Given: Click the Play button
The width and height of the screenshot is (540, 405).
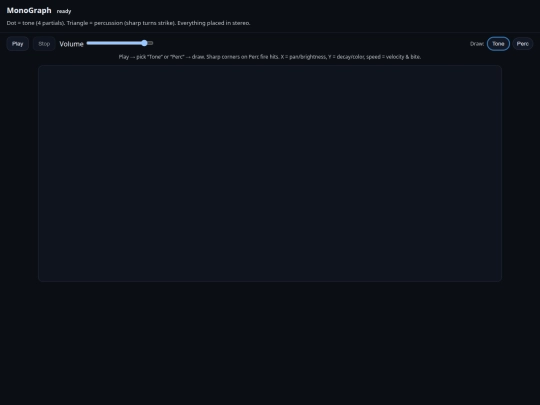Looking at the screenshot, I should tap(18, 44).
